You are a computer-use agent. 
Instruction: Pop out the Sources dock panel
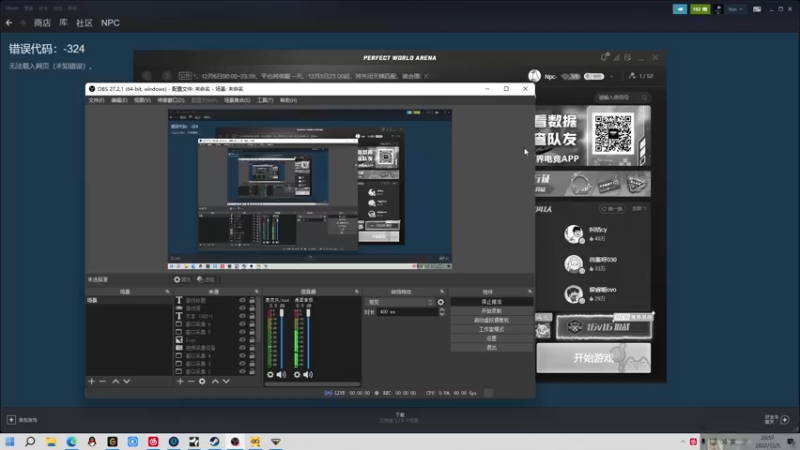[257, 292]
